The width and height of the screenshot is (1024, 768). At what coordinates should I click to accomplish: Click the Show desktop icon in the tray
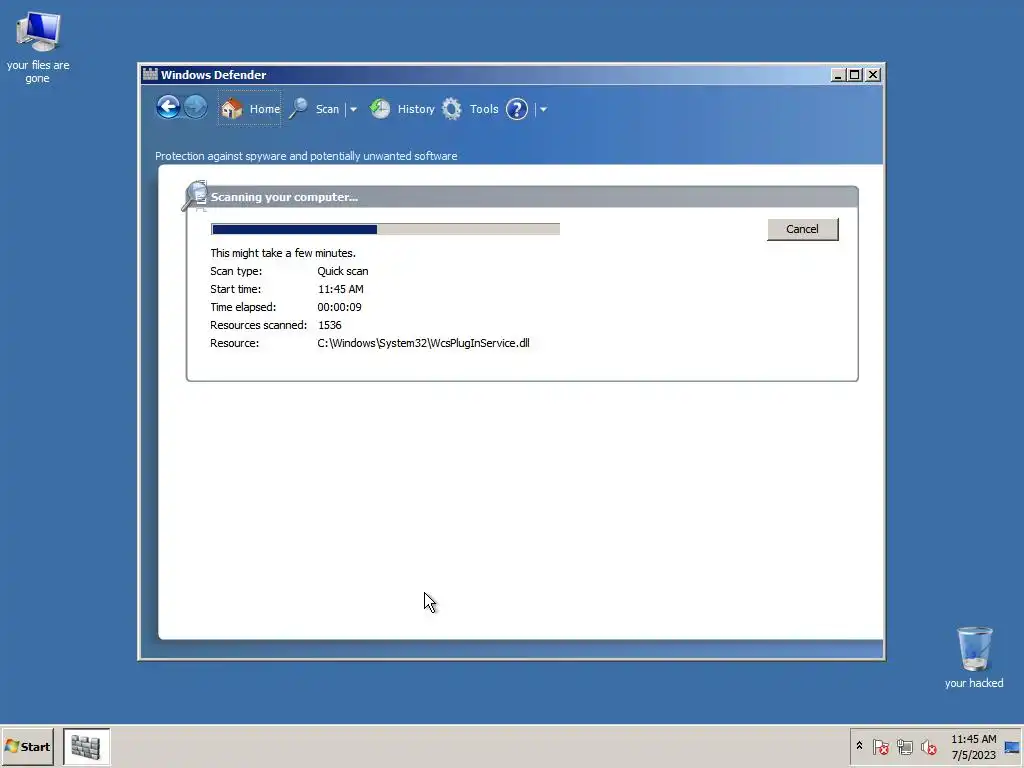(x=1012, y=747)
